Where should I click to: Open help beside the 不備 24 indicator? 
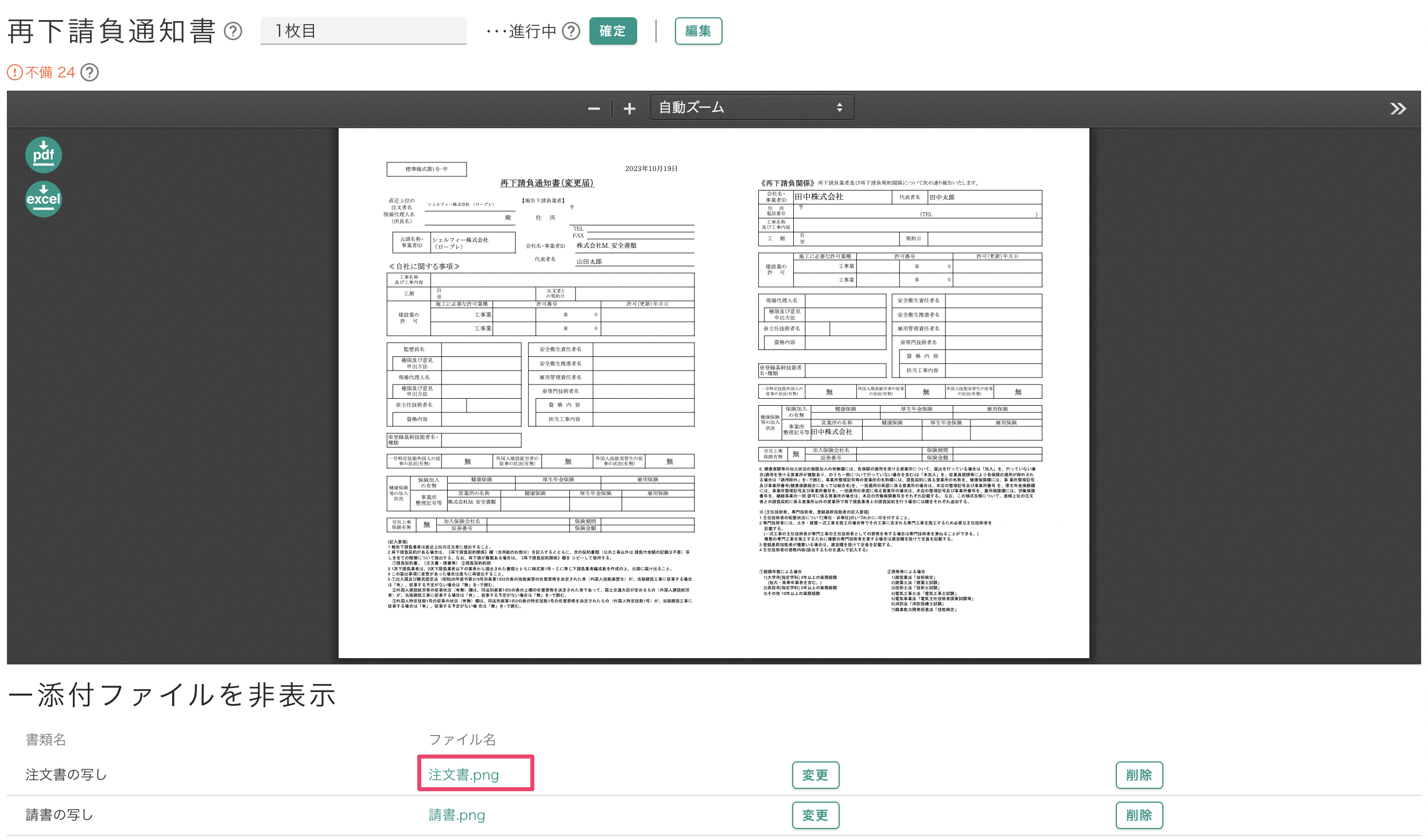coord(90,72)
